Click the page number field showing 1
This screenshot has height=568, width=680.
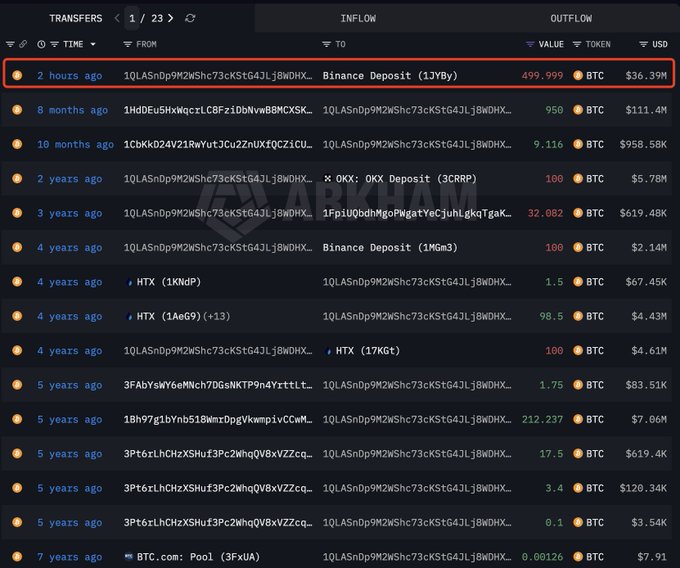pos(132,18)
